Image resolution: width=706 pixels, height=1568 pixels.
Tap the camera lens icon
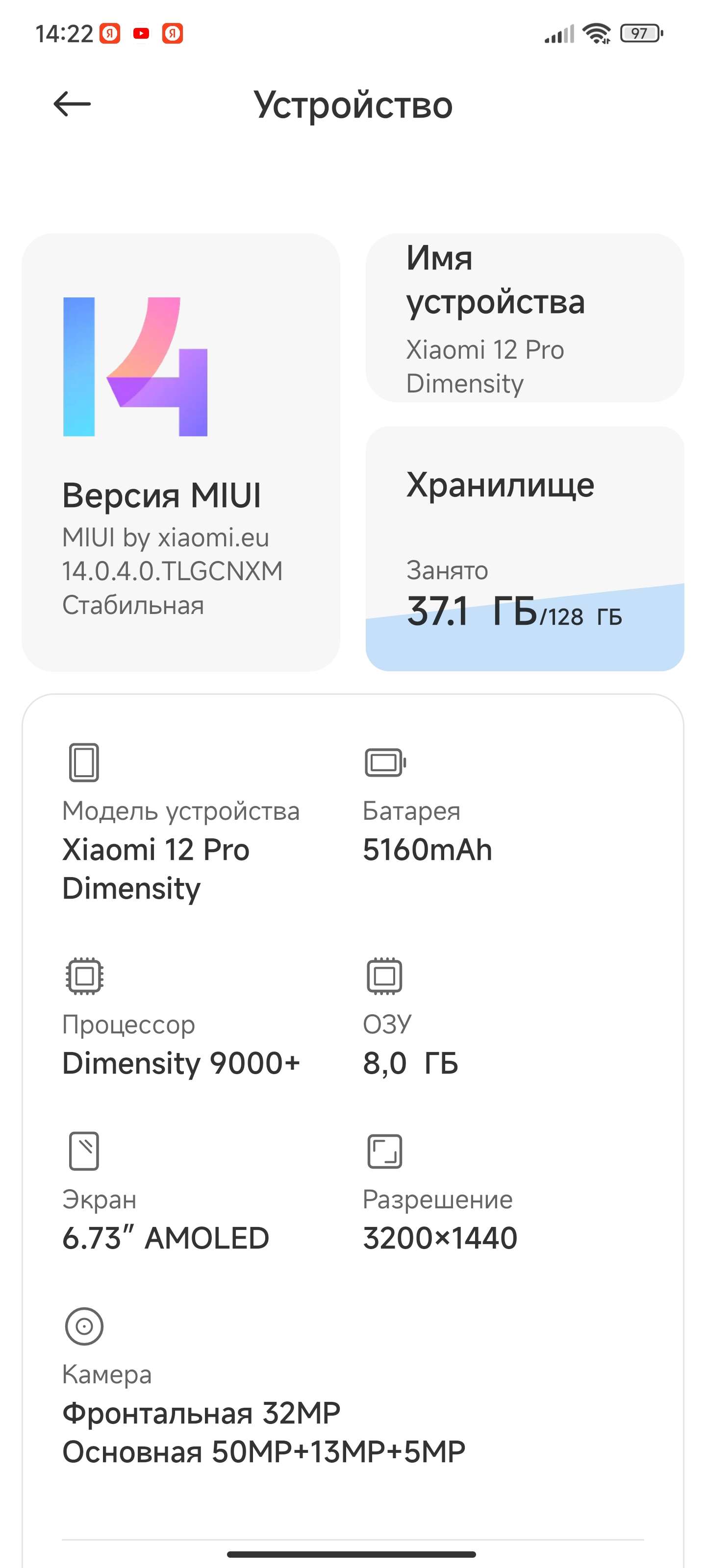coord(84,1326)
